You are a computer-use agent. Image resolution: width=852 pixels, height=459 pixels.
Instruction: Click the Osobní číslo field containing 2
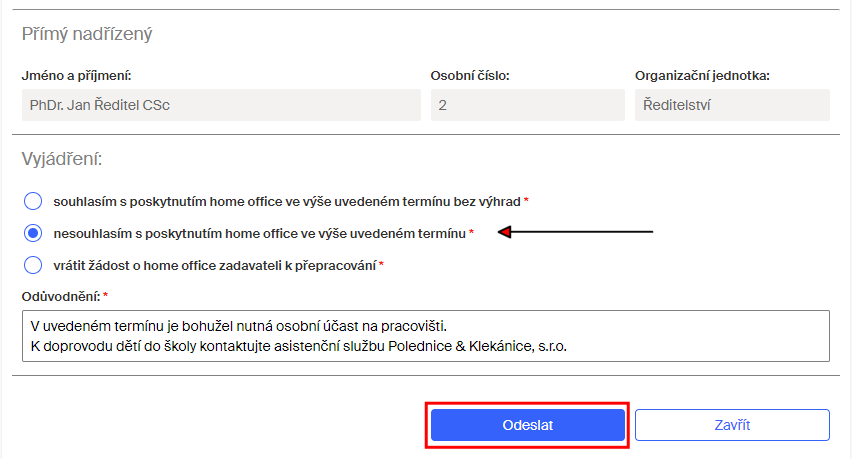point(528,105)
